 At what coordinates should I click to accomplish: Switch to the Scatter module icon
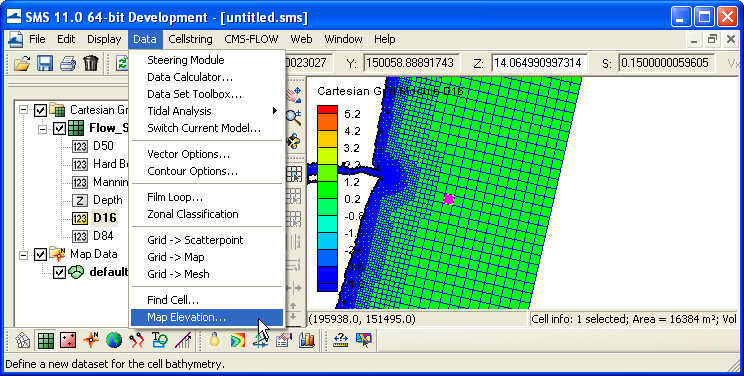(x=68, y=340)
